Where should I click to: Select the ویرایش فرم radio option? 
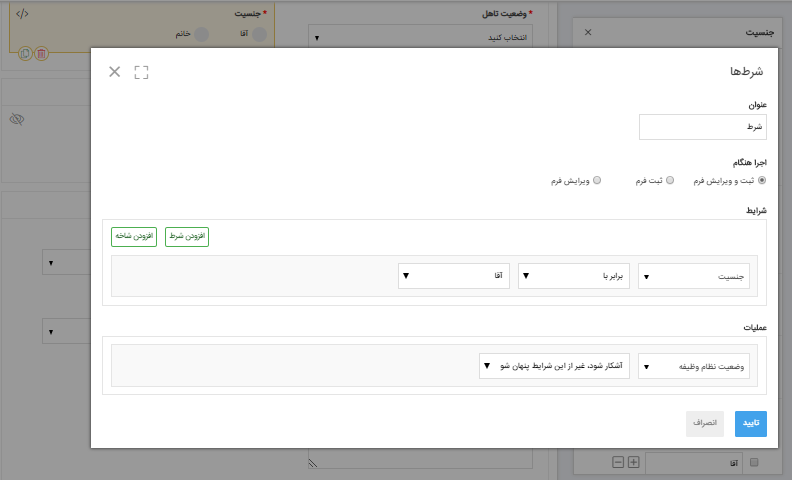tap(597, 181)
